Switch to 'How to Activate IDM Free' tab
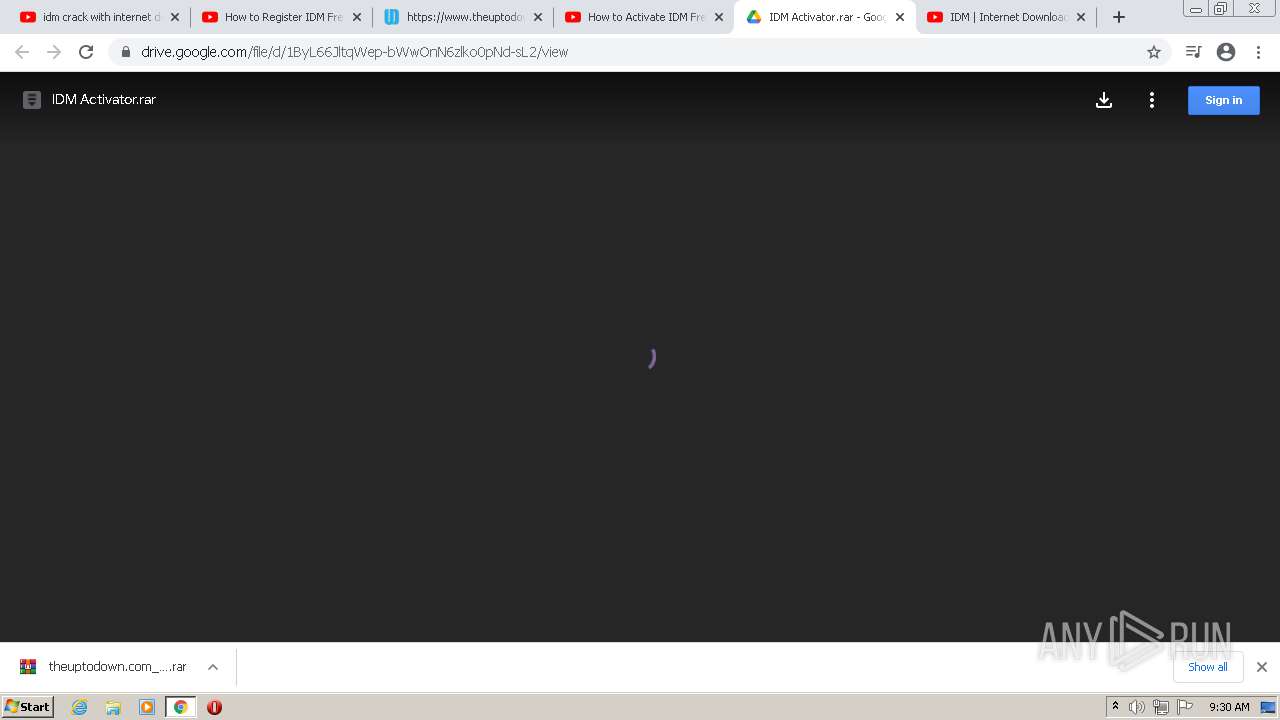The height and width of the screenshot is (720, 1280). (x=645, y=17)
